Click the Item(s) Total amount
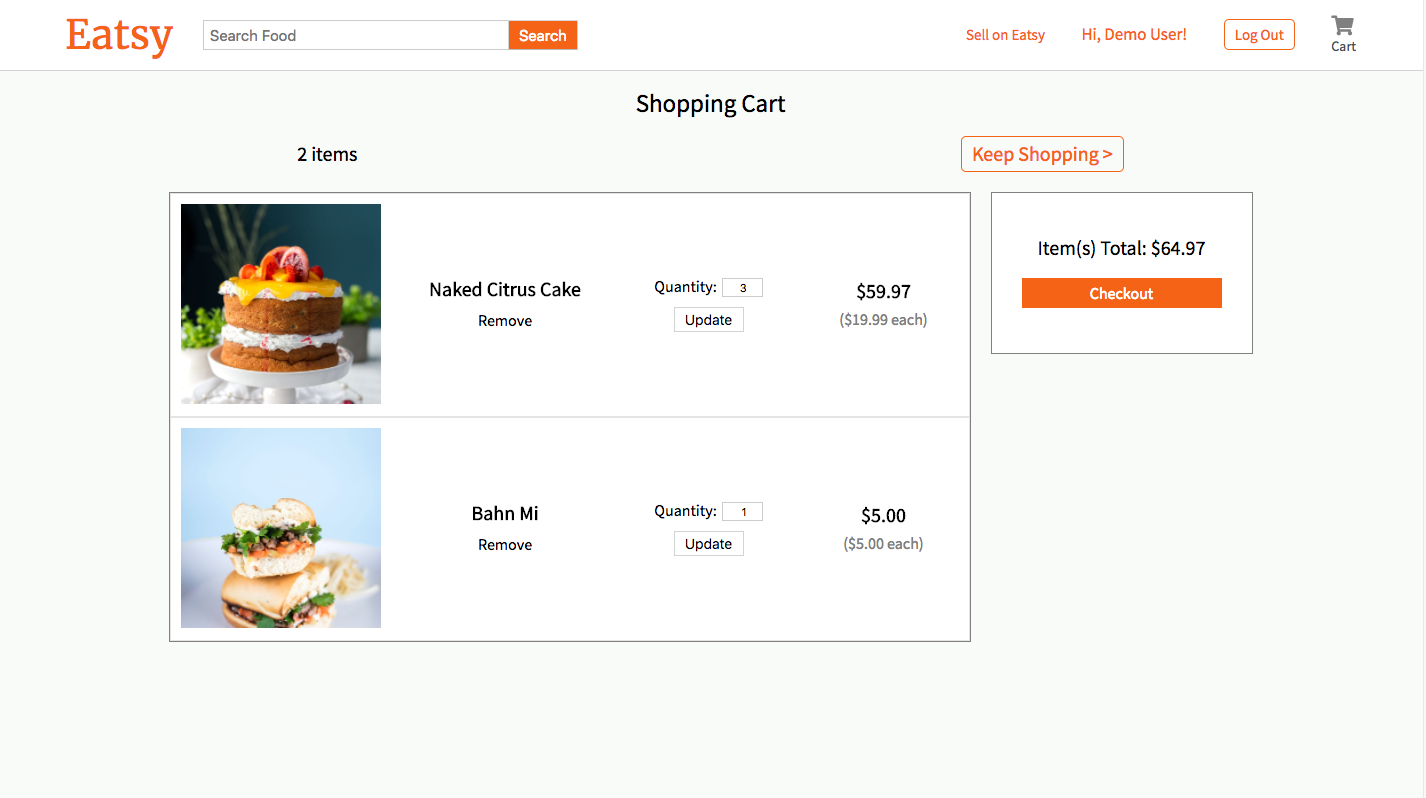Image resolution: width=1426 pixels, height=798 pixels. pyautogui.click(x=1121, y=248)
